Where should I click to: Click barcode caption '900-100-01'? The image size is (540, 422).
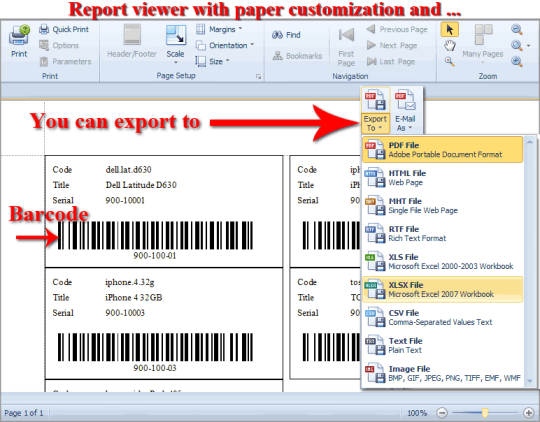[x=155, y=256]
